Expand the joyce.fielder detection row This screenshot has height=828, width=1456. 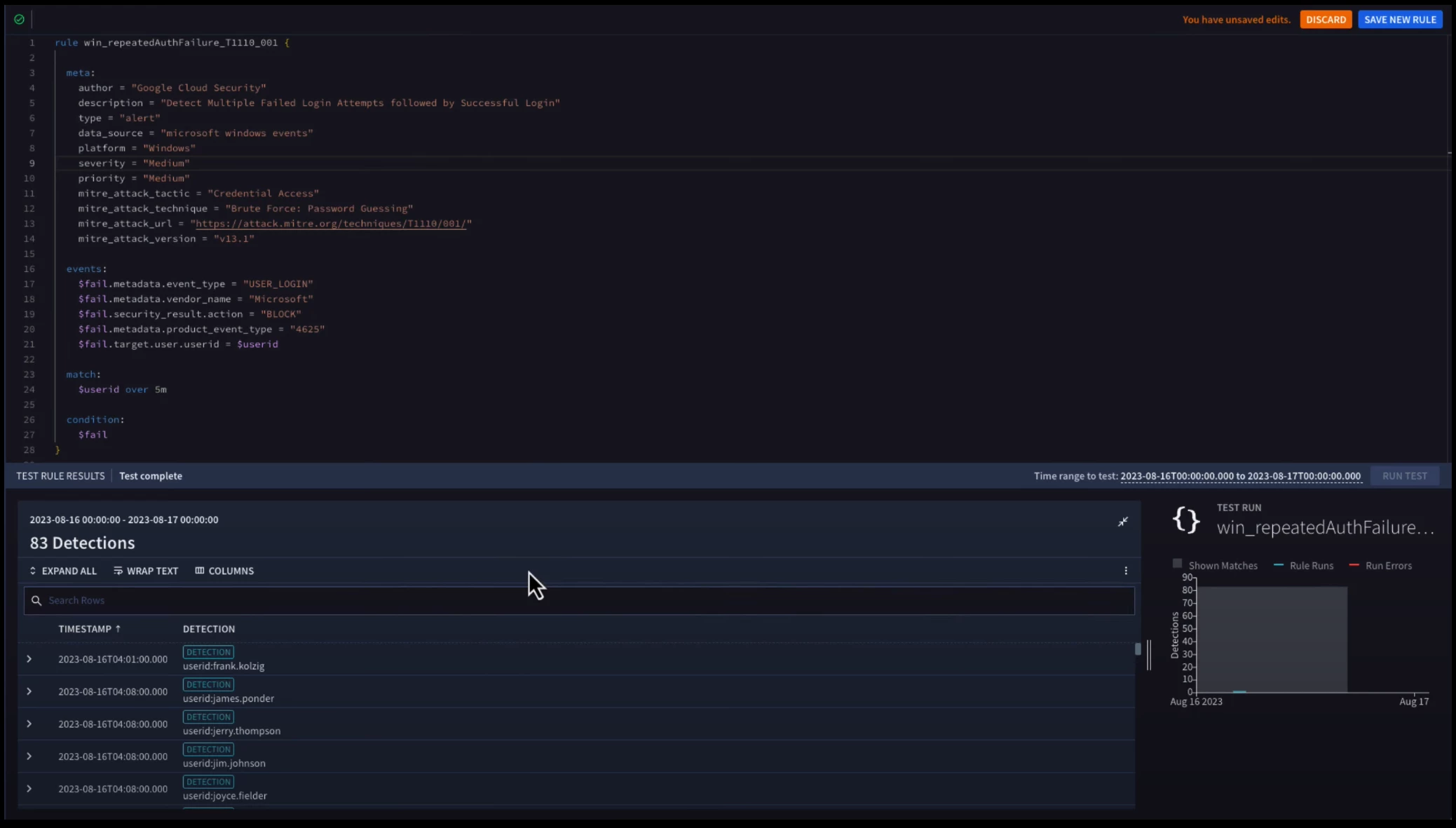(x=29, y=789)
